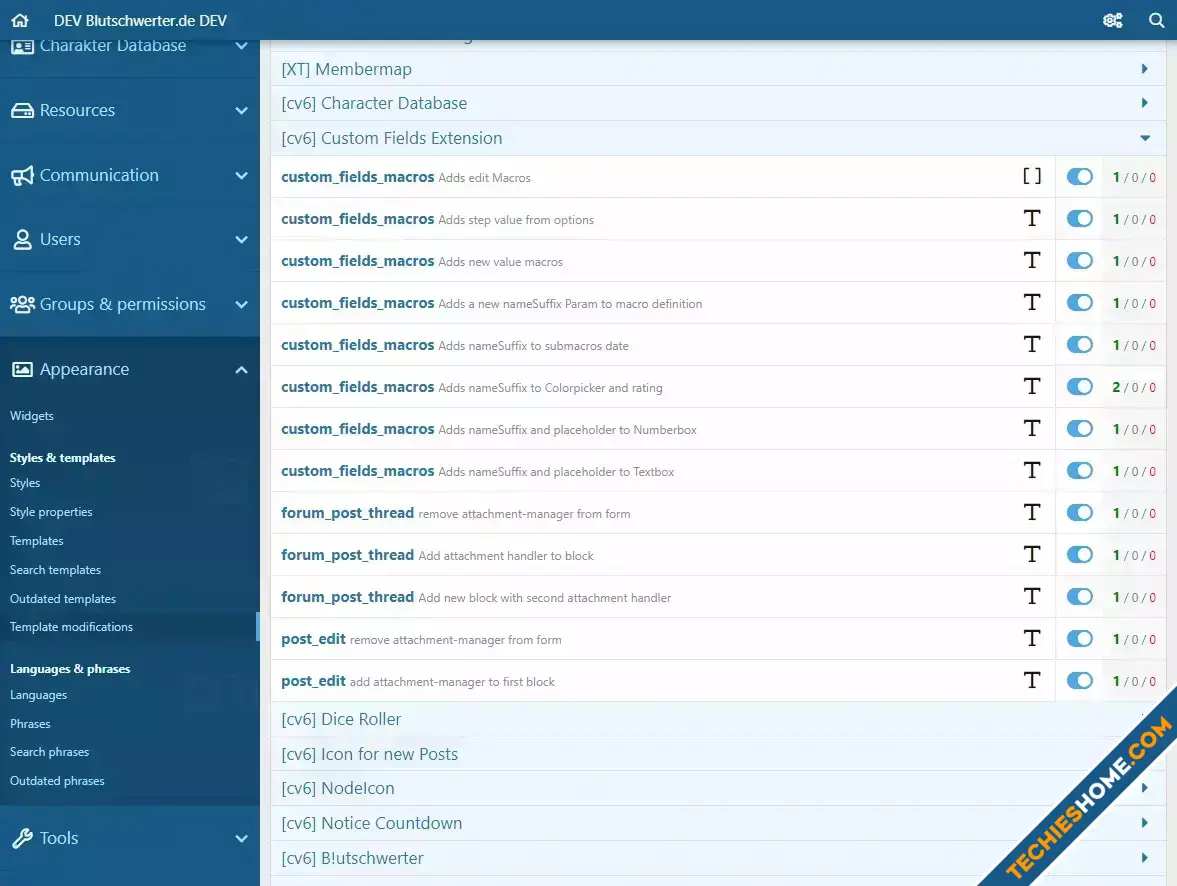Toggle 'Adds edit Macros' modification switch

click(1079, 176)
